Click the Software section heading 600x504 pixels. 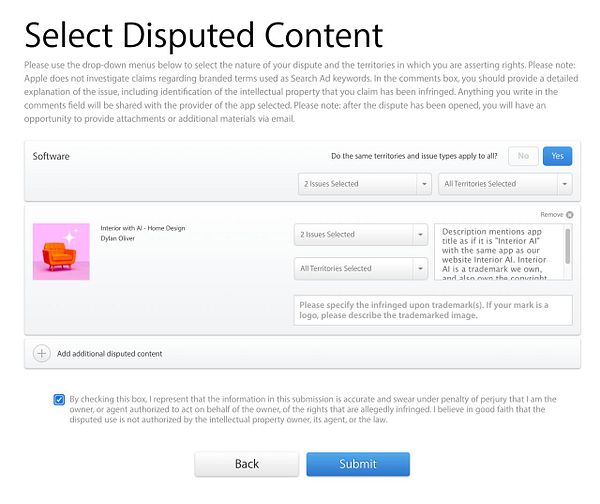click(x=51, y=157)
